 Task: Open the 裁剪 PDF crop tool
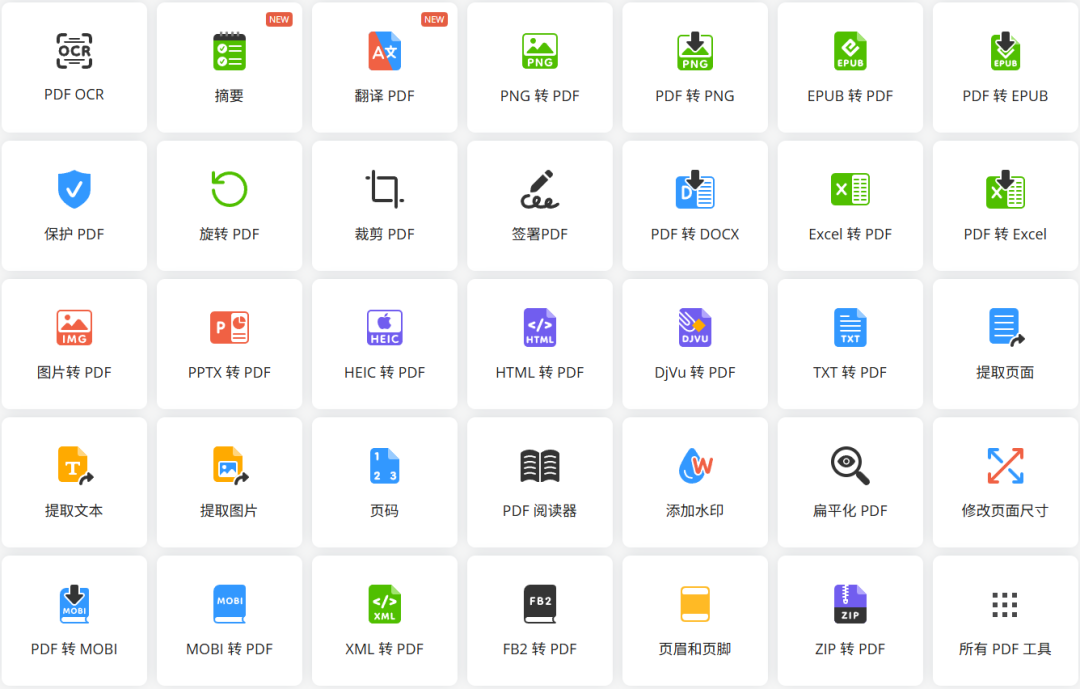tap(384, 206)
